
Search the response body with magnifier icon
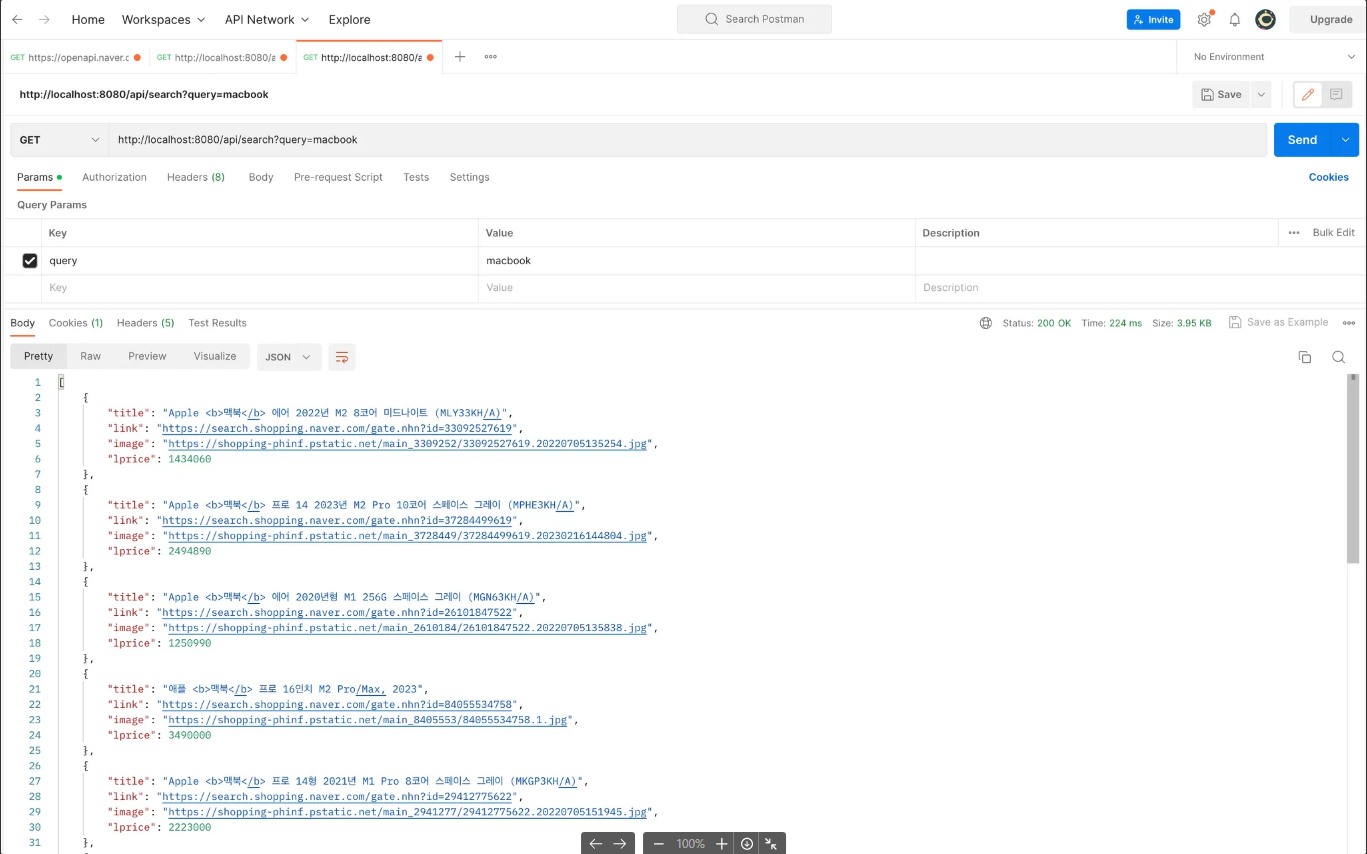tap(1339, 357)
